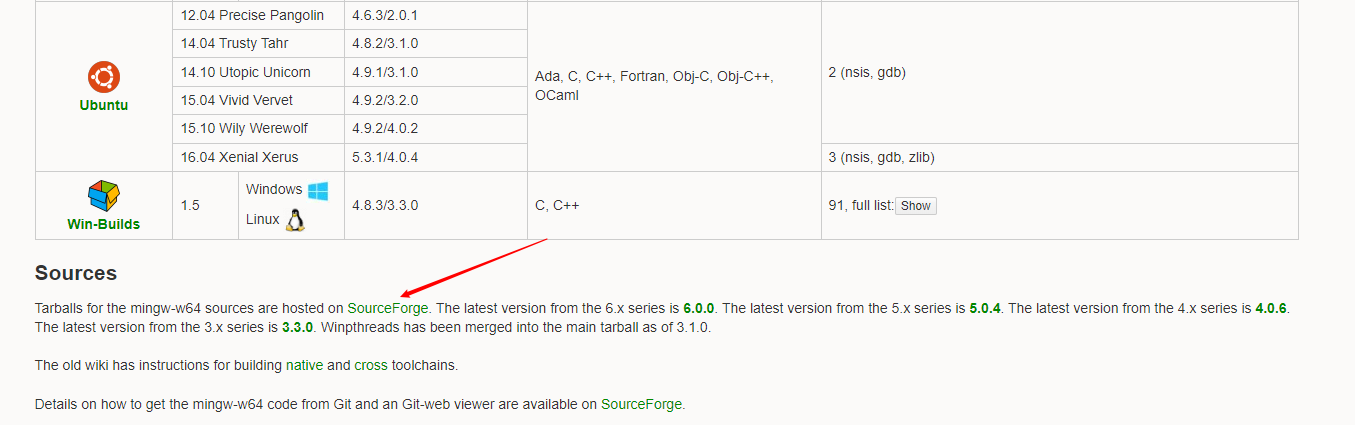Open the native toolchain instructions link

[x=304, y=366]
